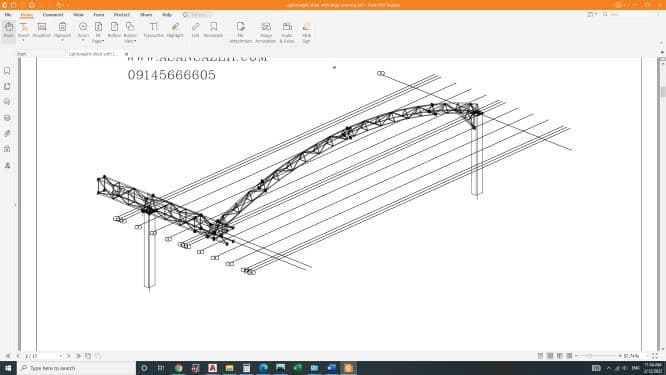The width and height of the screenshot is (666, 375).
Task: Open Audio & Video tool
Action: [x=287, y=32]
